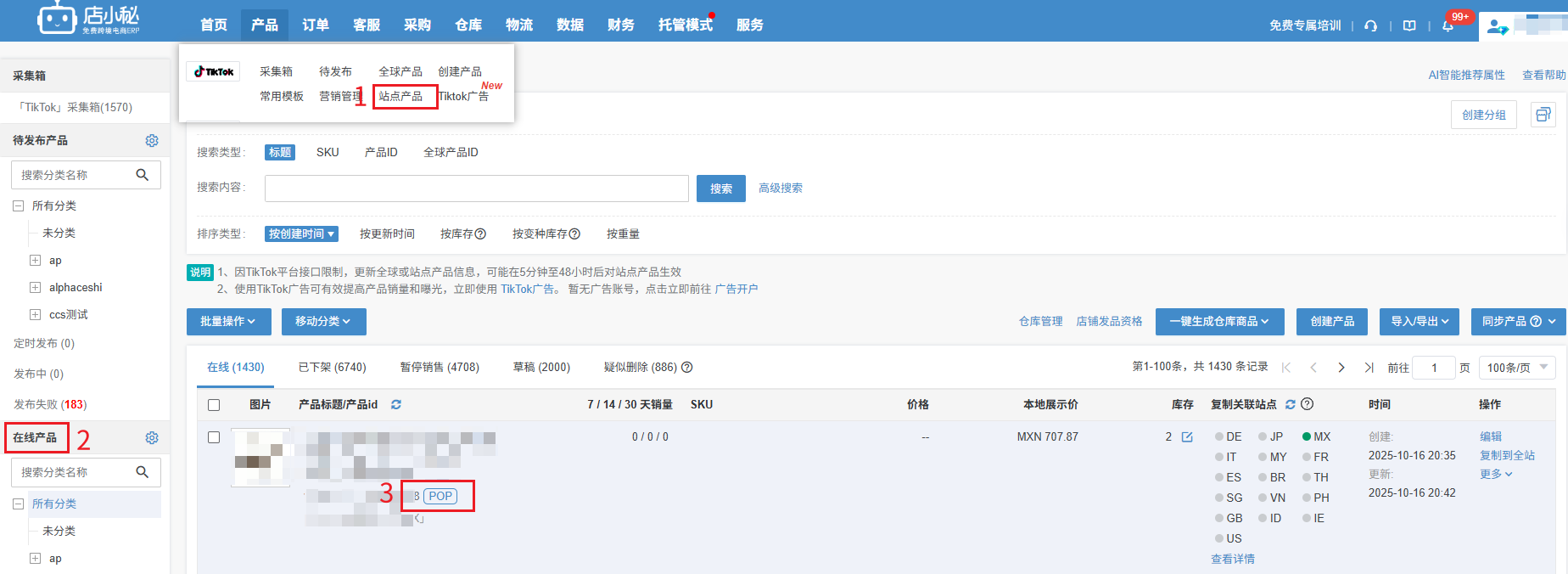The image size is (1568, 574).
Task: Tick the first product row checkbox
Action: 214,436
